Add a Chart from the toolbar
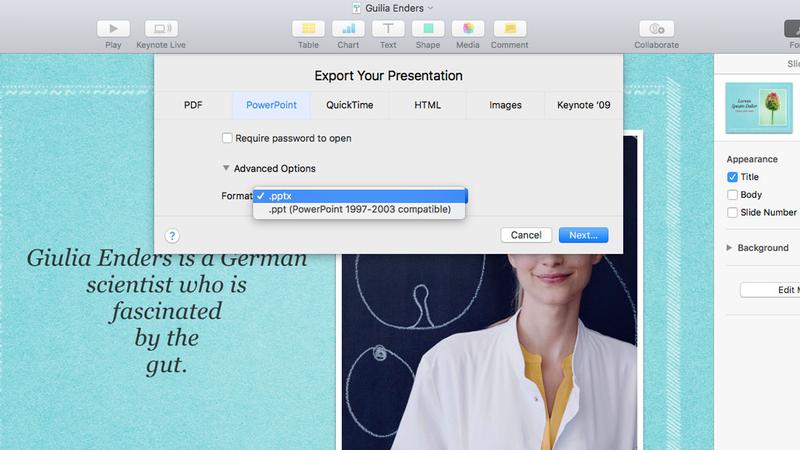The width and height of the screenshot is (800, 450). click(x=348, y=29)
